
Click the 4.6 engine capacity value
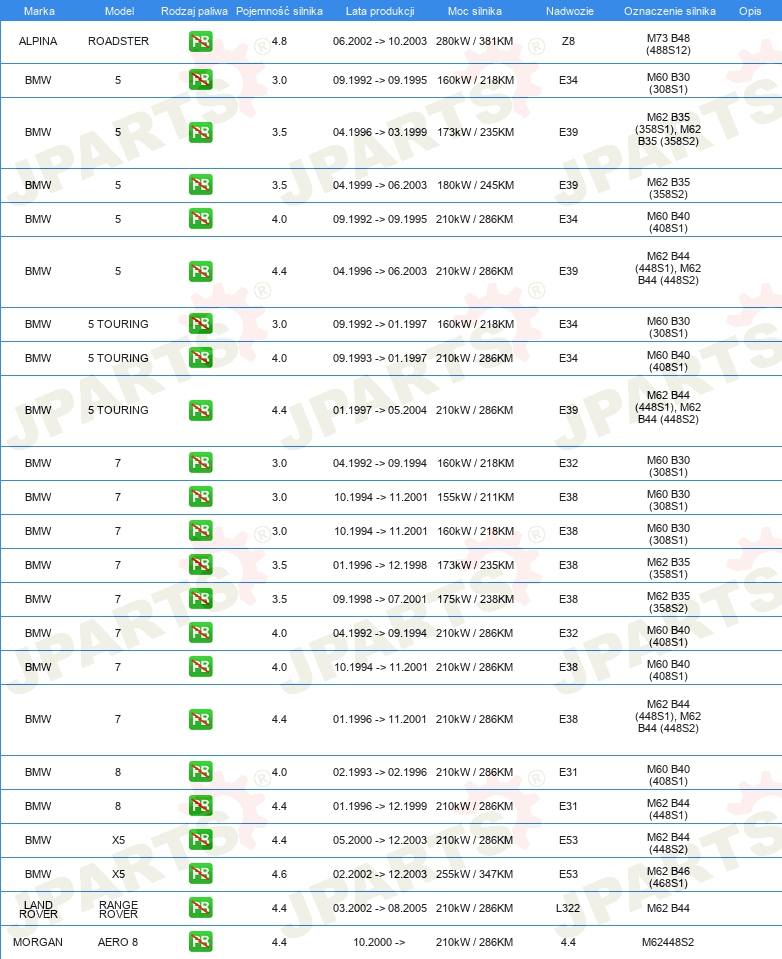coord(279,874)
